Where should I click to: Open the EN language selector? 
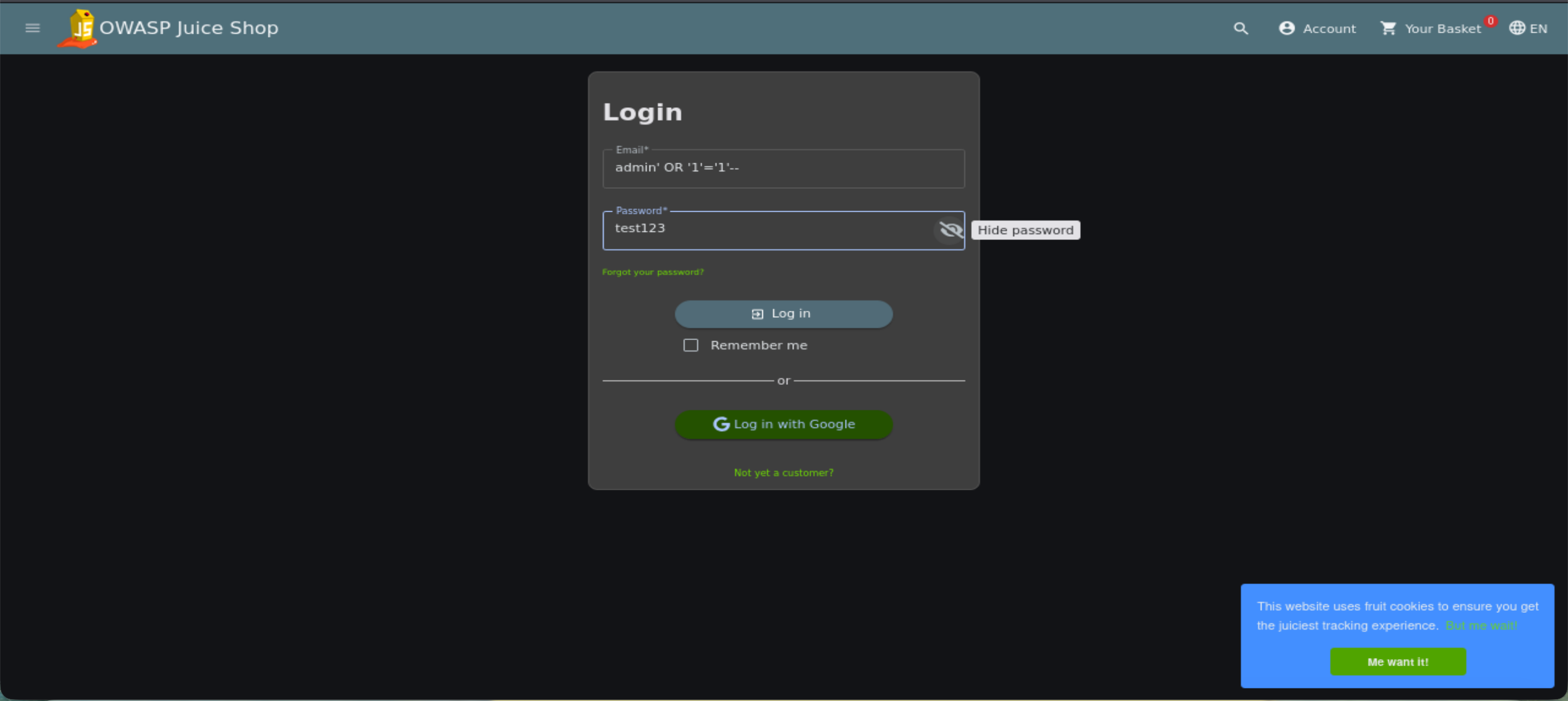[1527, 29]
